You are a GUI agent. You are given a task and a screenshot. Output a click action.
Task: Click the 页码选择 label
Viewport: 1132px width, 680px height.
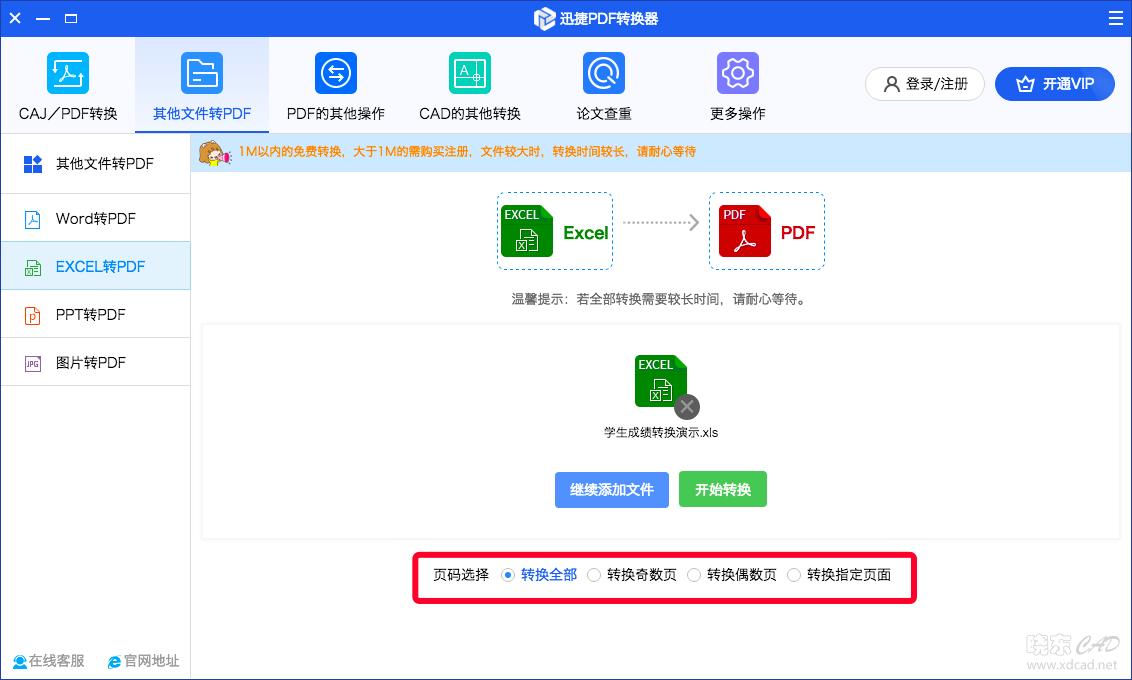click(x=461, y=575)
